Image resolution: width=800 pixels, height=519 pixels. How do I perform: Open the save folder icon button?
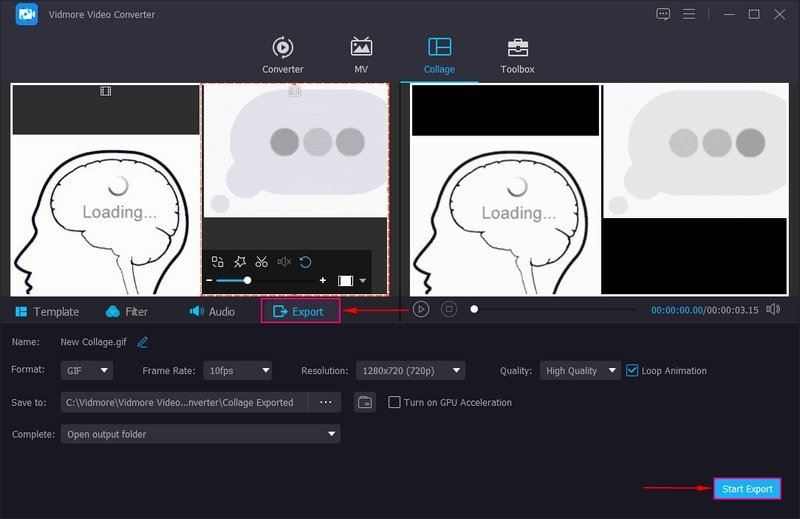pyautogui.click(x=365, y=402)
